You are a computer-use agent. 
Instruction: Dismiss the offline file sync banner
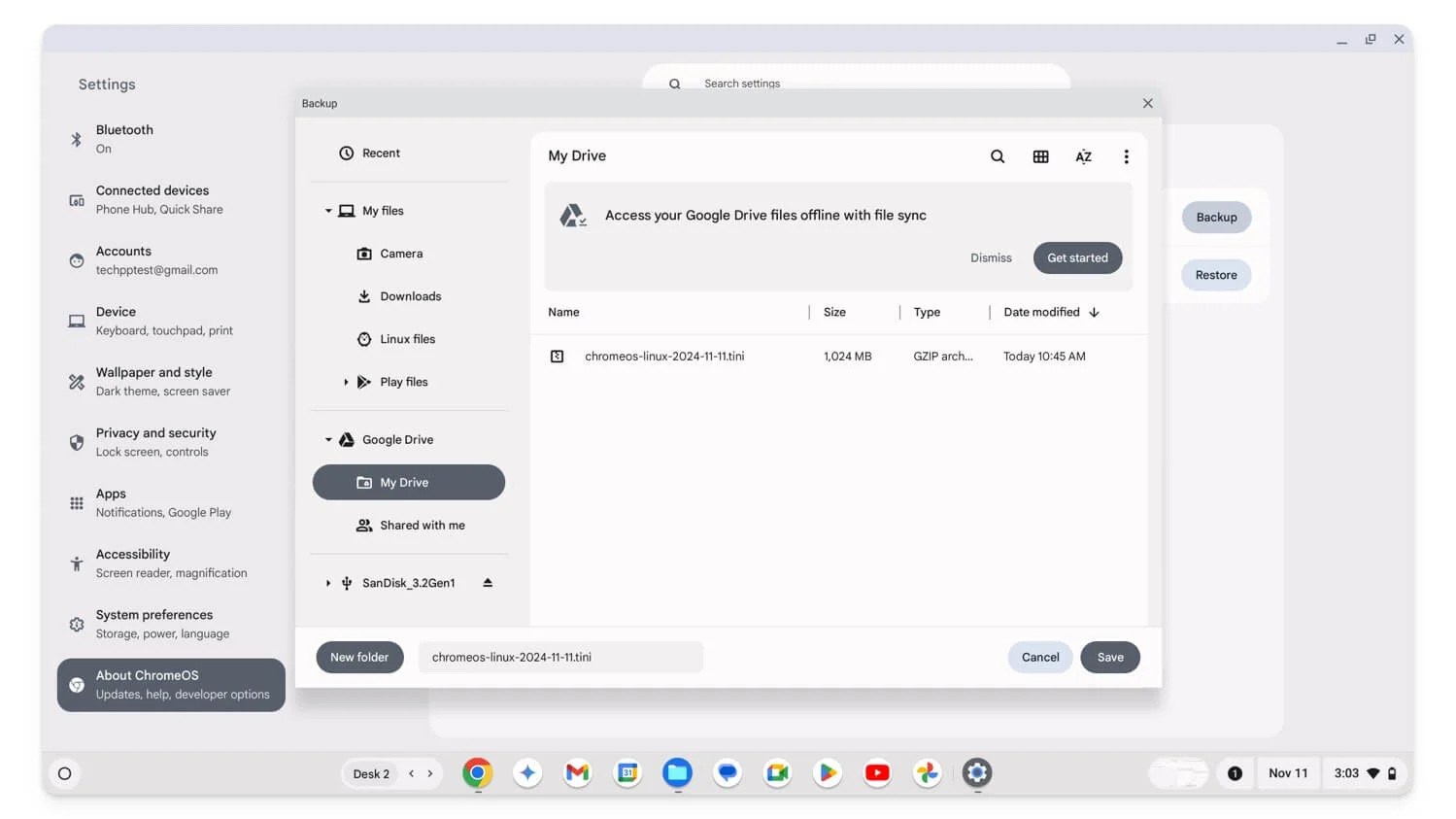990,258
